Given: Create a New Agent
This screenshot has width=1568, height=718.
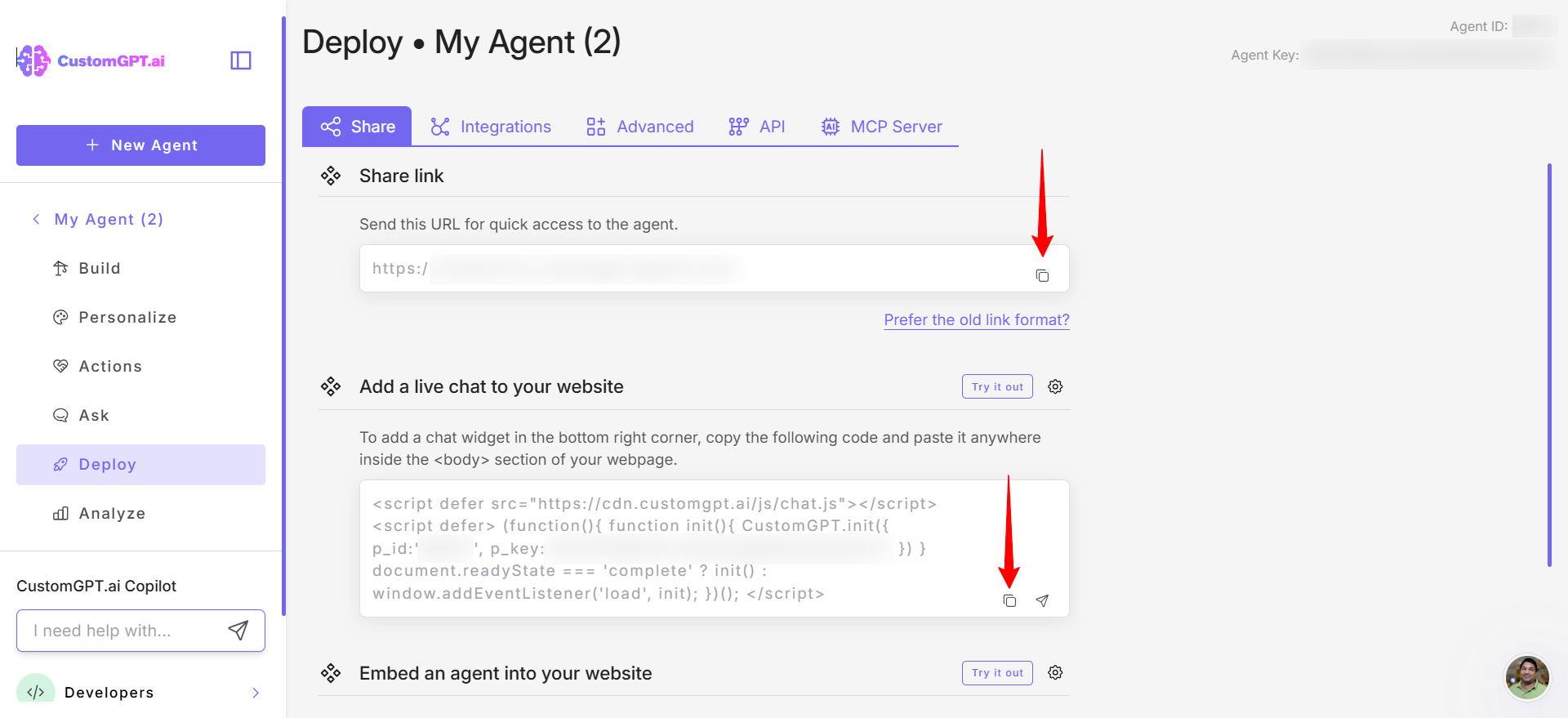Looking at the screenshot, I should [x=140, y=145].
